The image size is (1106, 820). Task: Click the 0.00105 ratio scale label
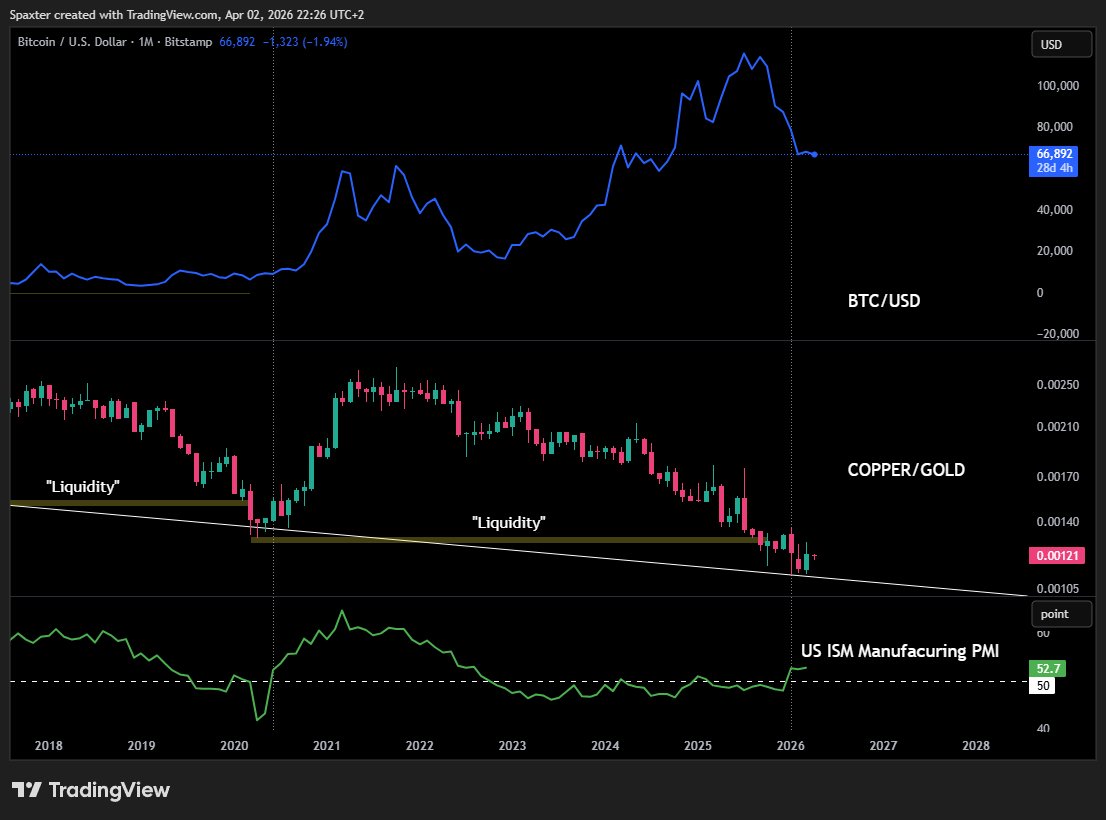click(1057, 589)
